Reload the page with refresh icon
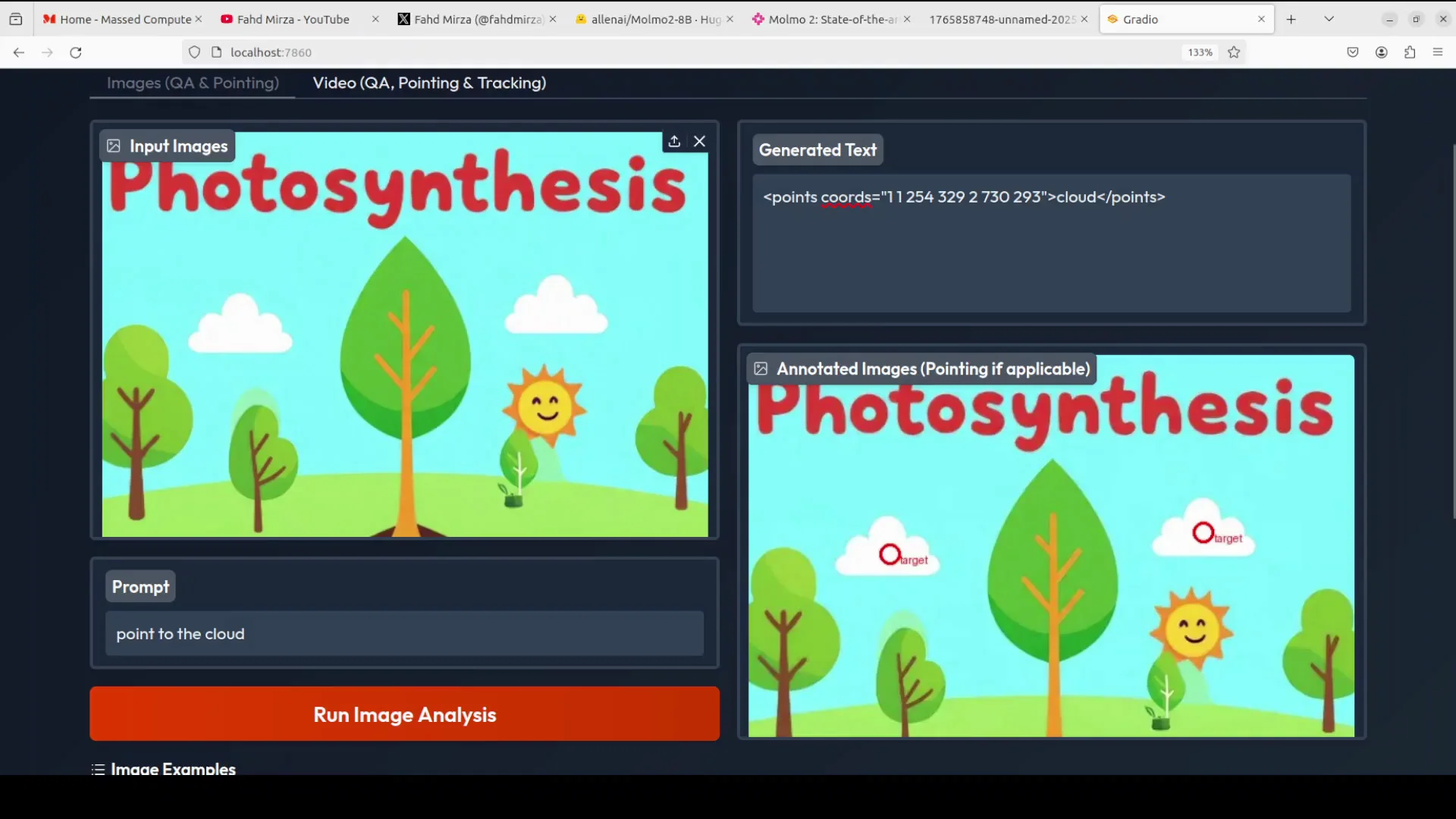1456x819 pixels. pyautogui.click(x=76, y=52)
